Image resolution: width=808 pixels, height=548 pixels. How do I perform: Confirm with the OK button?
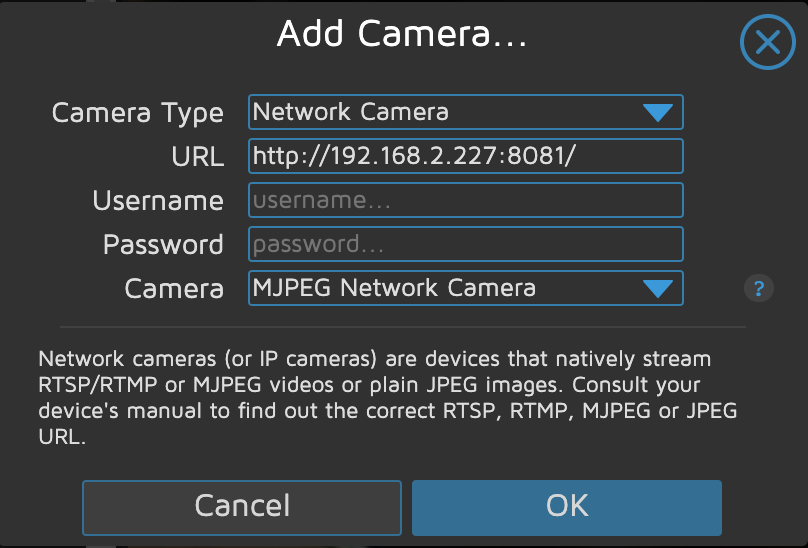566,506
